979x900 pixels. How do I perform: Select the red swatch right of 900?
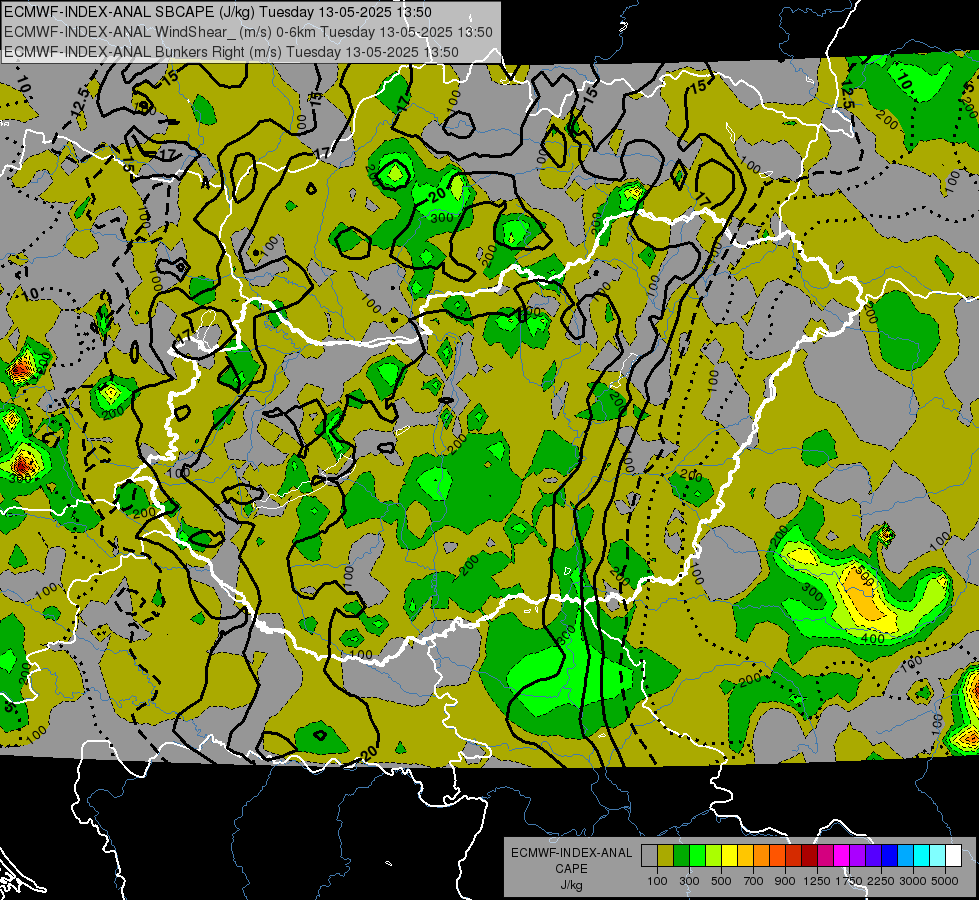pos(794,855)
